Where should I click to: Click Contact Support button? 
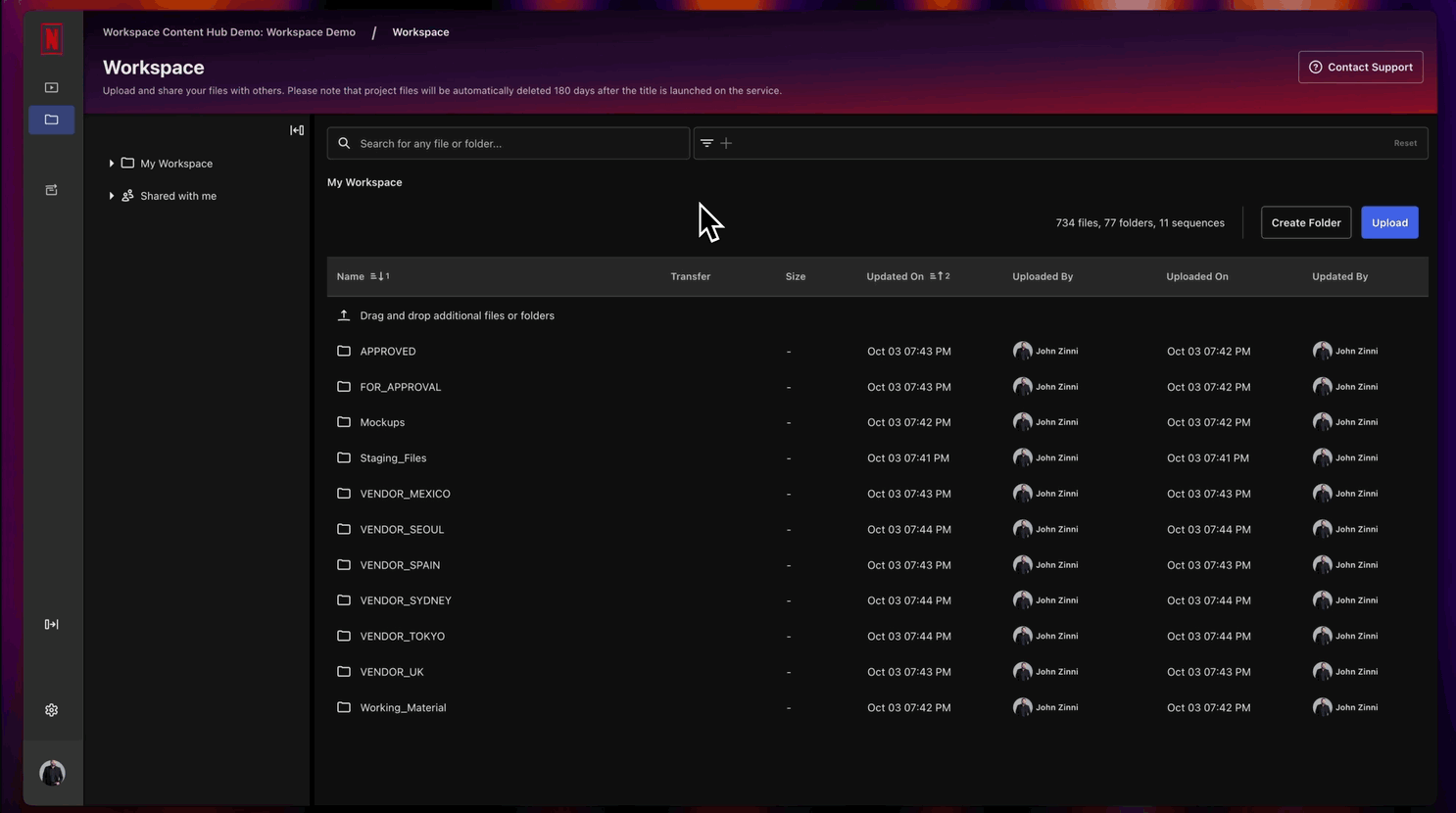(1360, 68)
